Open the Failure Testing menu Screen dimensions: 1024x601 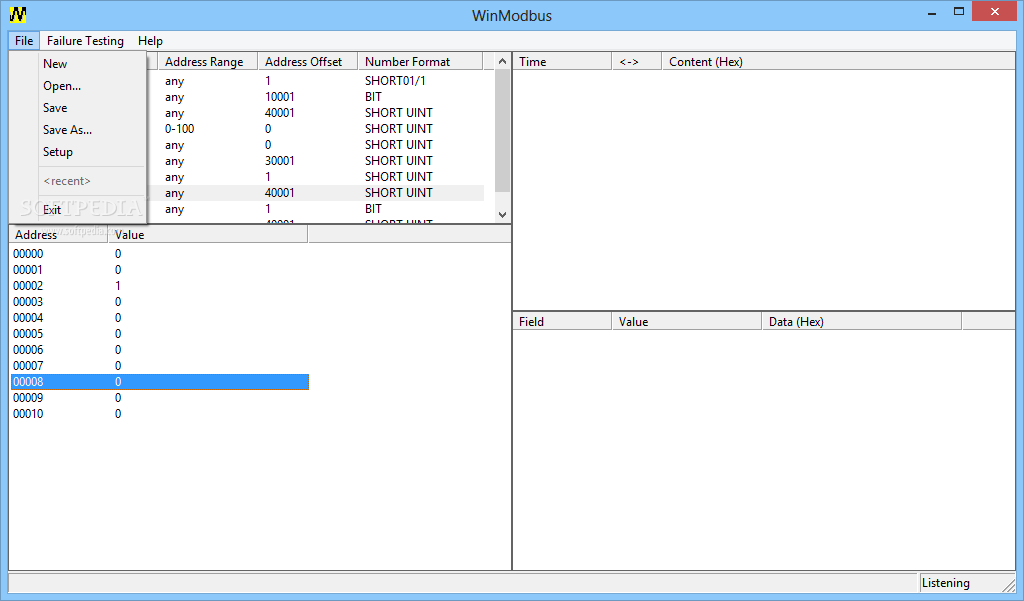pyautogui.click(x=85, y=41)
